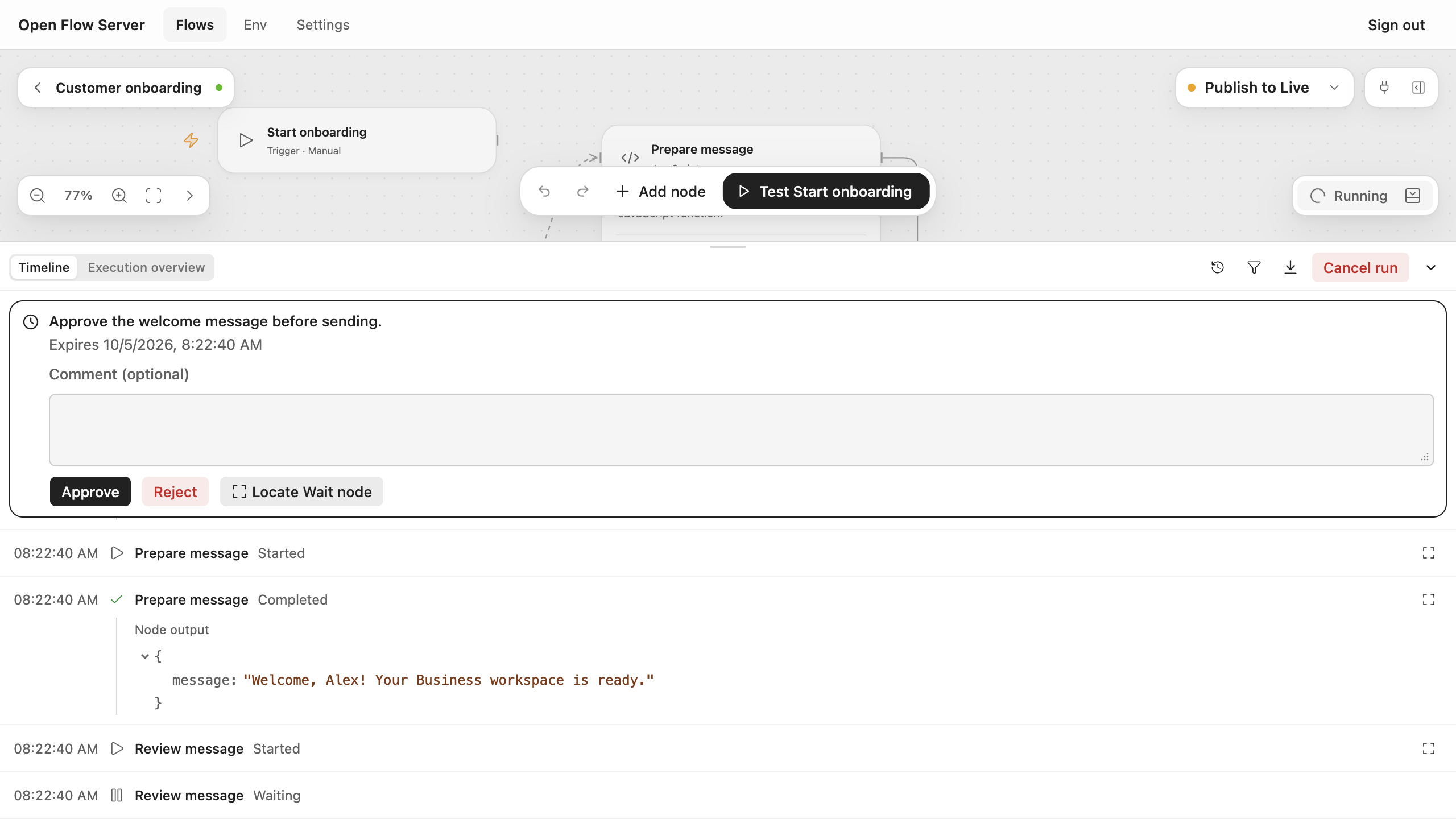This screenshot has width=1456, height=819.
Task: Download the execution log
Action: tap(1290, 267)
